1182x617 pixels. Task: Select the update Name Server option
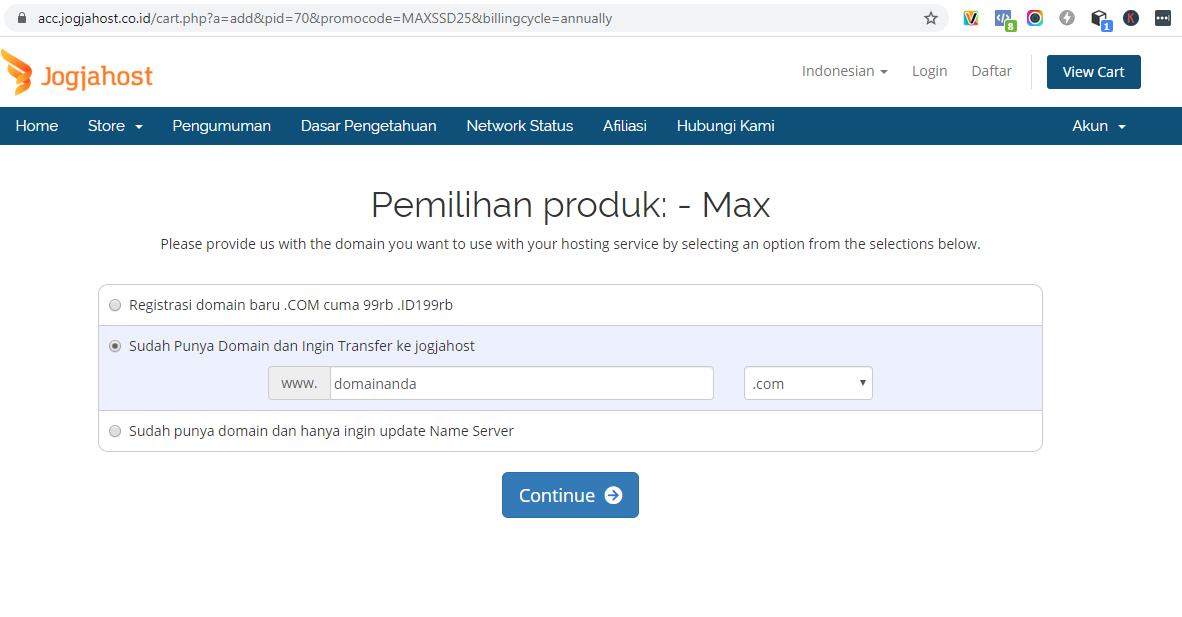(x=115, y=431)
